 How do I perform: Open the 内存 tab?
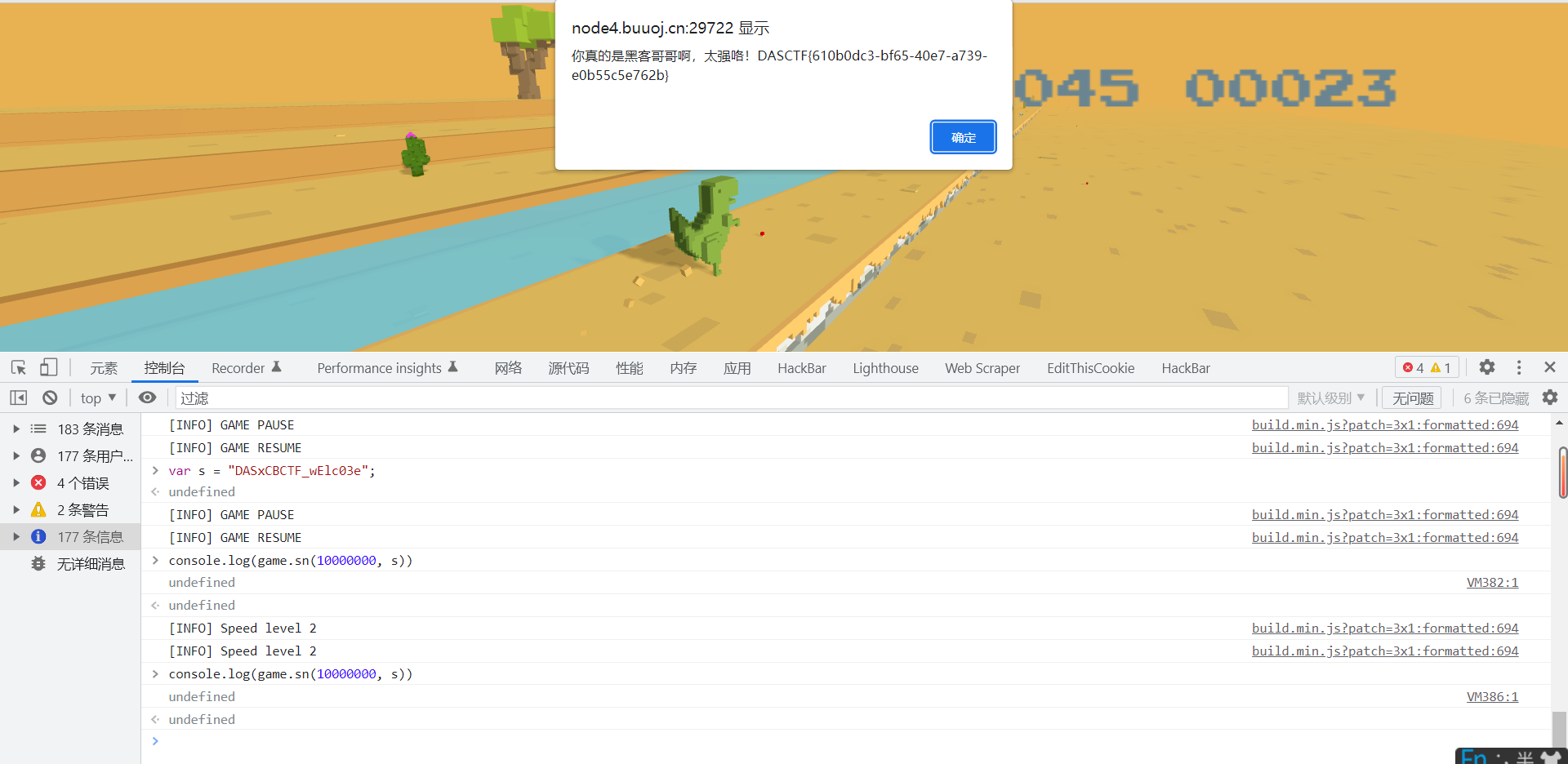[x=684, y=368]
